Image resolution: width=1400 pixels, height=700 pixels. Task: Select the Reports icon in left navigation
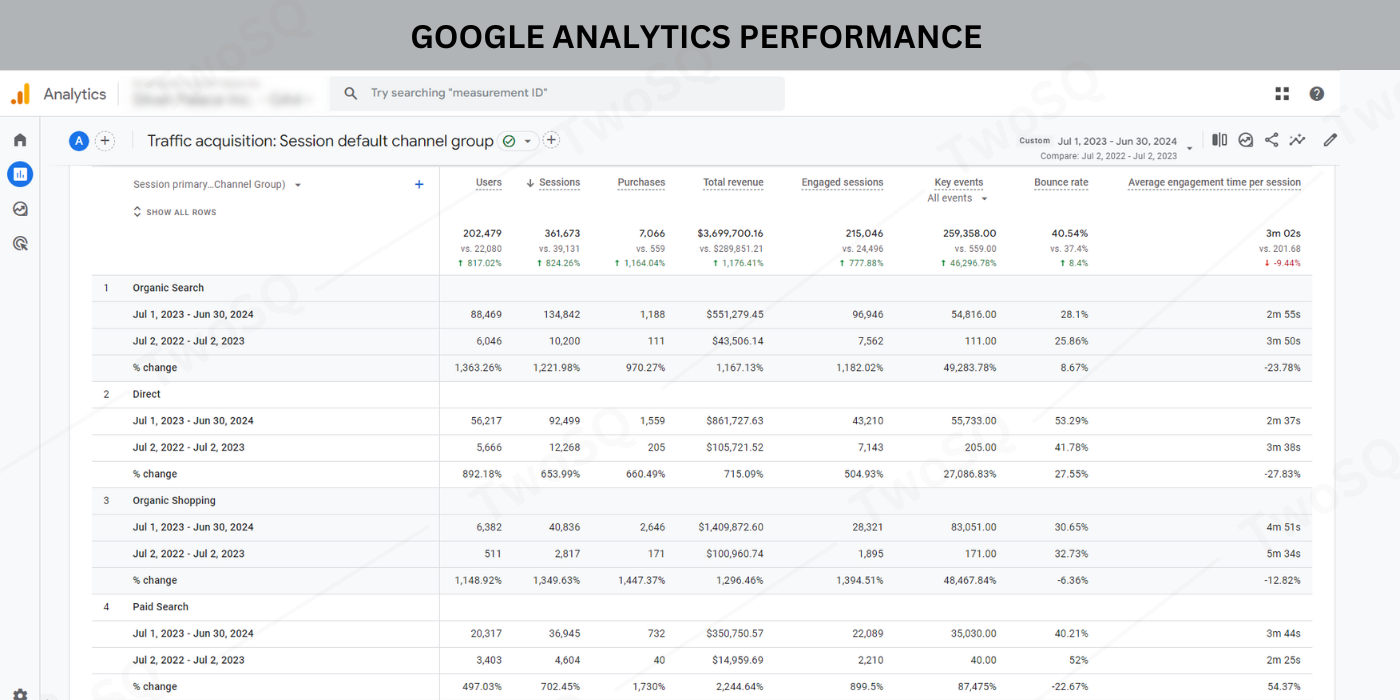pos(20,175)
